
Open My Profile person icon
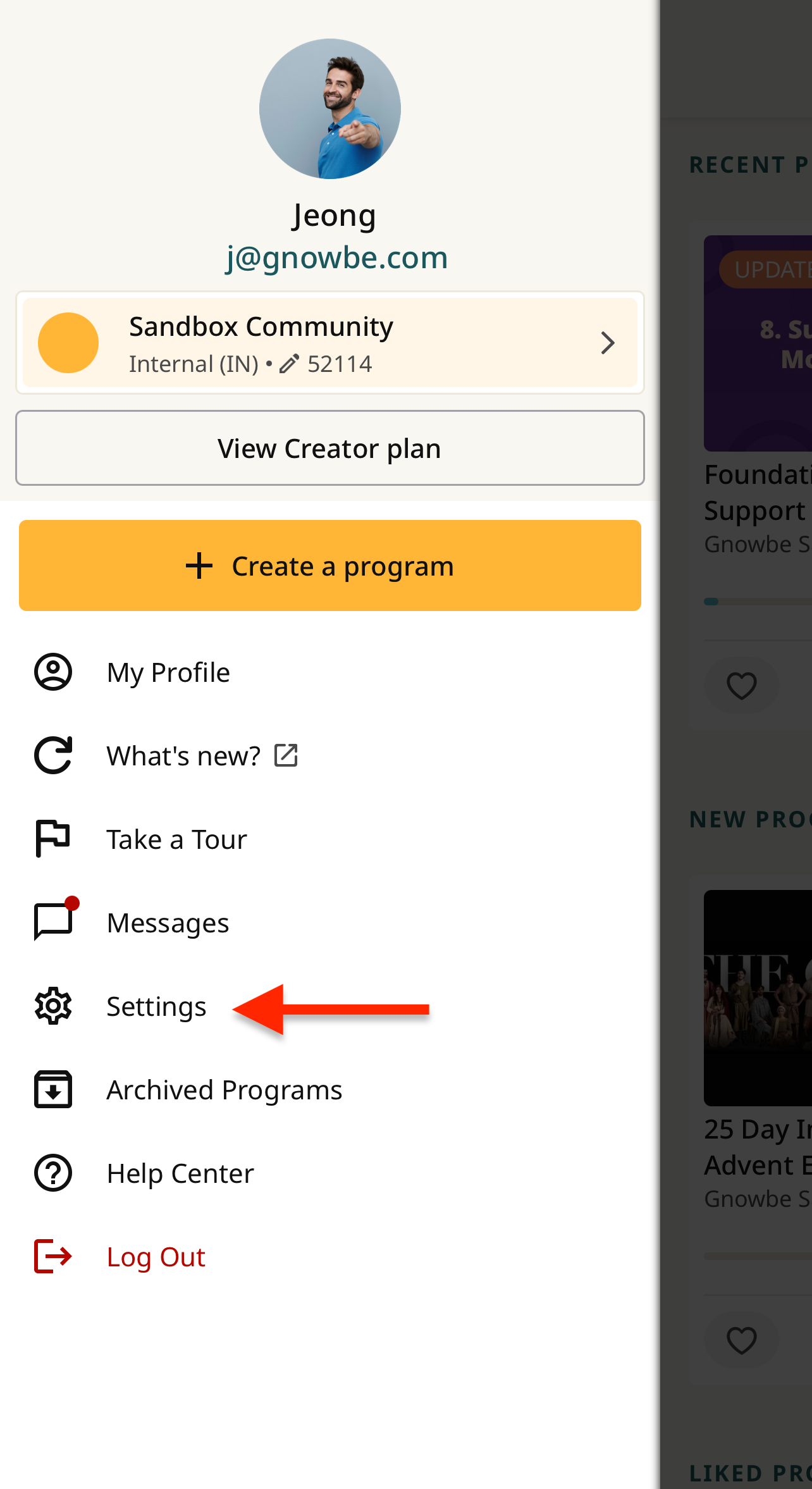(53, 672)
